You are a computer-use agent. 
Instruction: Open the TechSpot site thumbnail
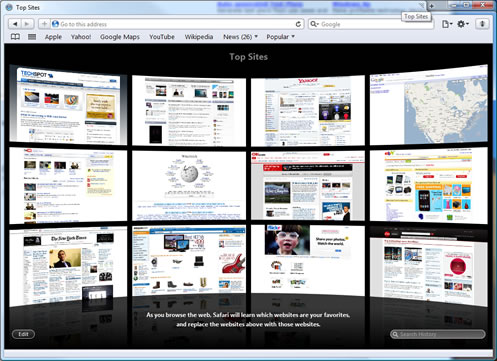[68, 105]
